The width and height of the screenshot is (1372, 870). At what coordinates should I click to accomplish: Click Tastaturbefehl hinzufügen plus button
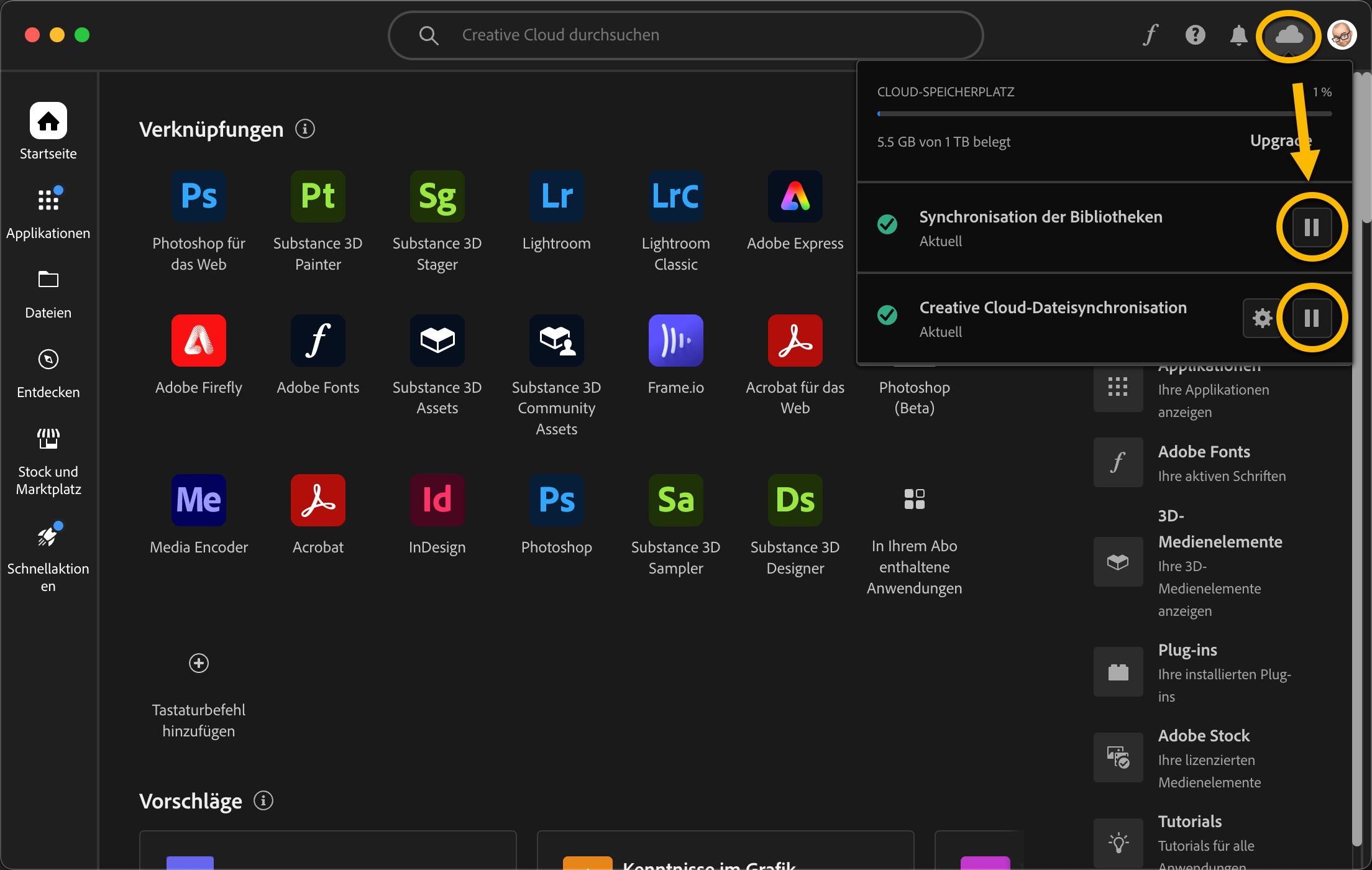pyautogui.click(x=198, y=663)
